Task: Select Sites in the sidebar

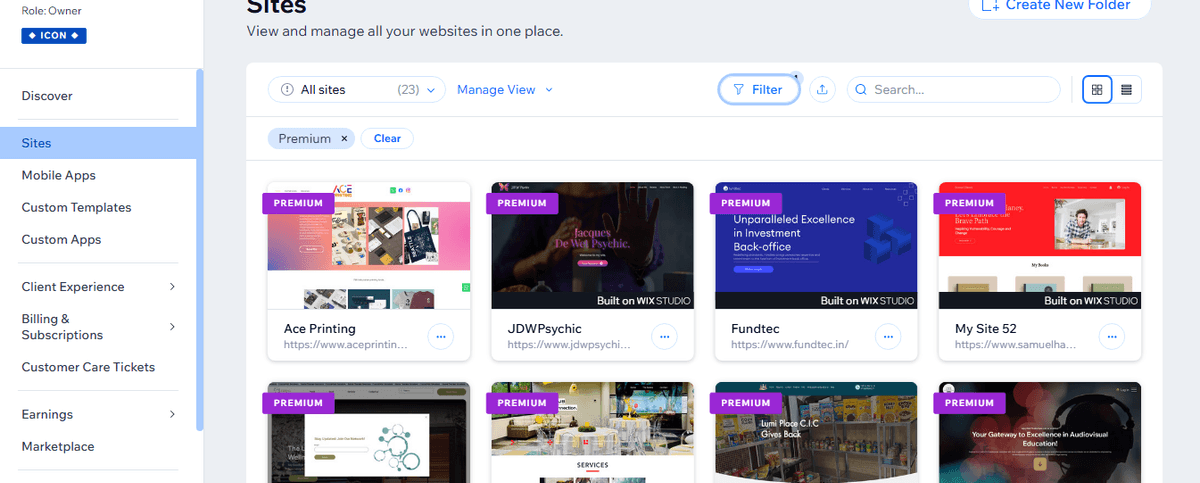Action: pyautogui.click(x=98, y=143)
